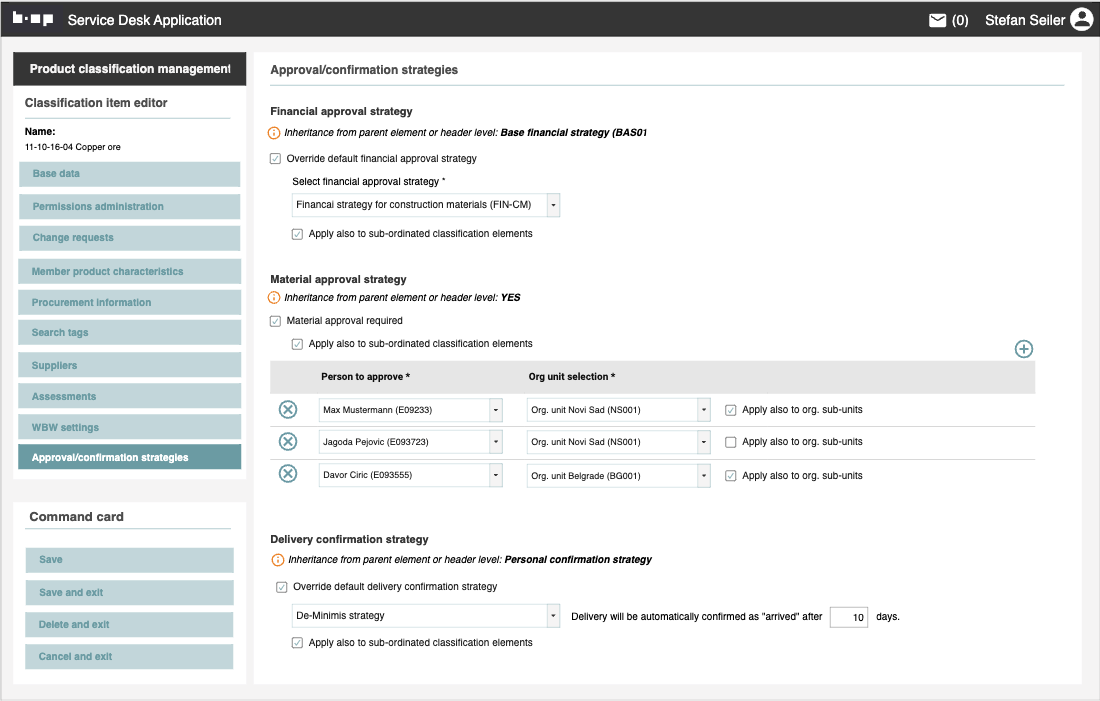Open the Base data section
Screen dimensions: 1100x701
click(129, 174)
